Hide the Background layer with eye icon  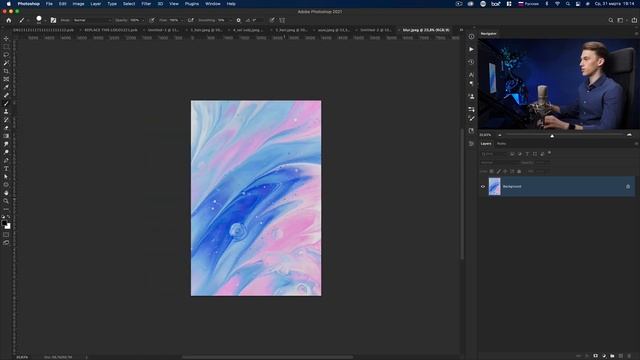(x=483, y=187)
